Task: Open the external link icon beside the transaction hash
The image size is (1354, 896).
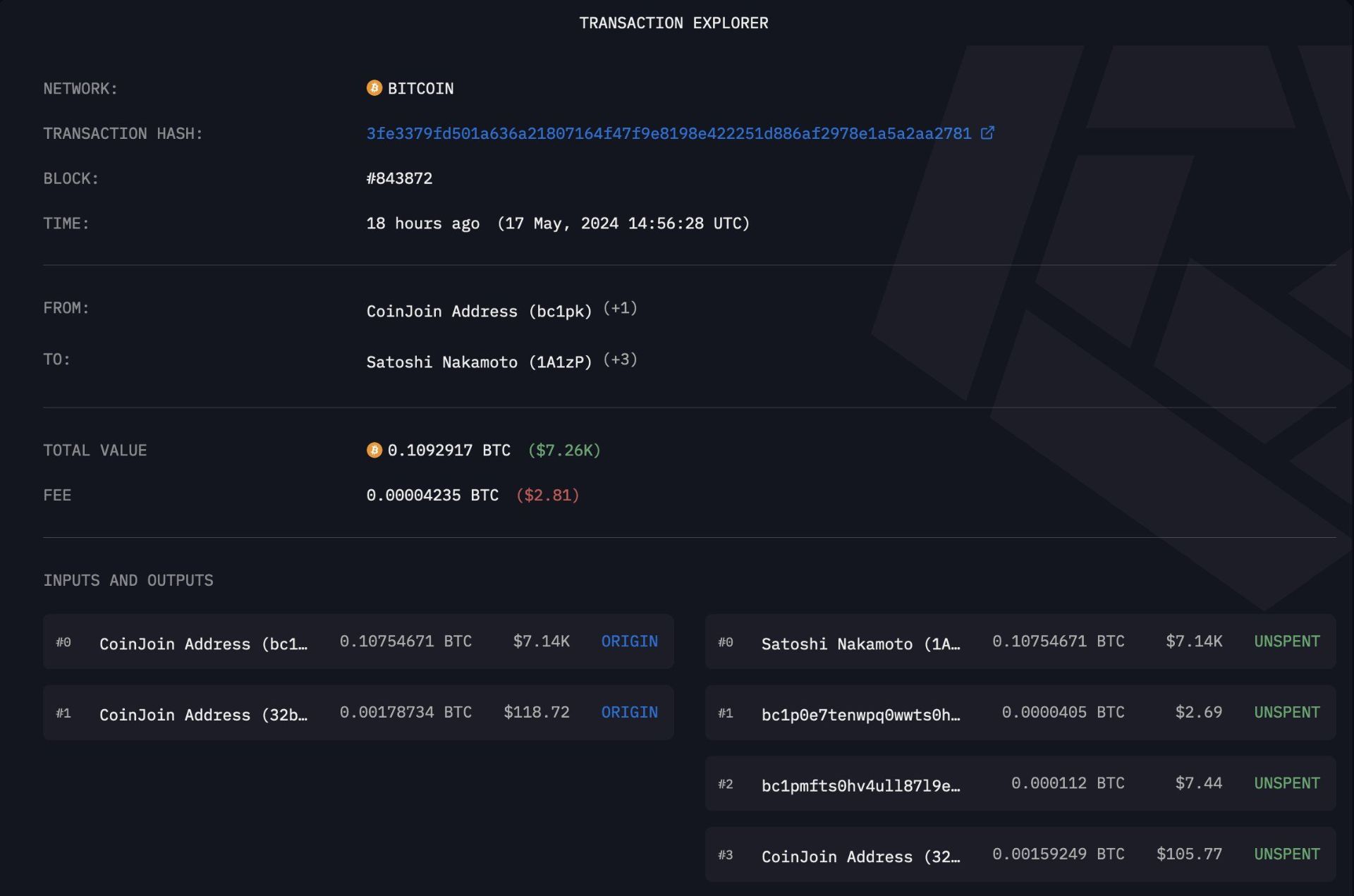Action: click(x=987, y=133)
